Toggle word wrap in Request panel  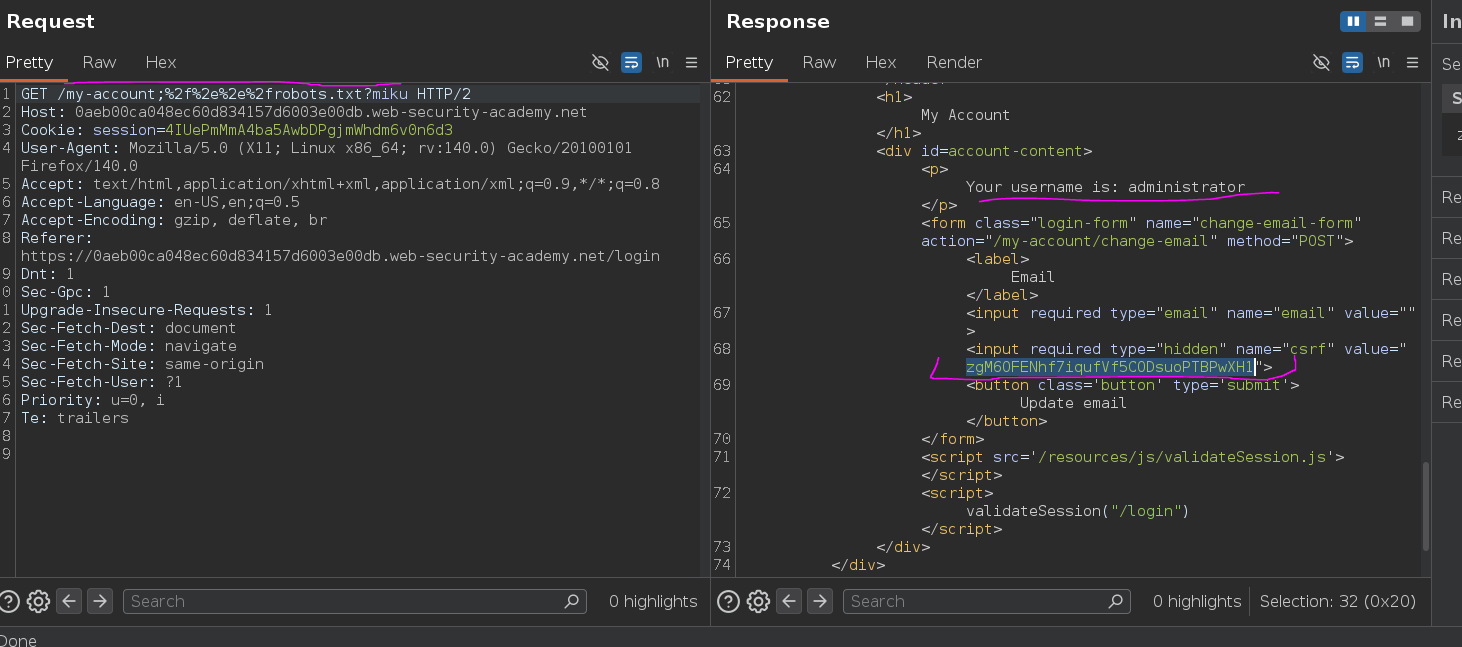pos(631,62)
